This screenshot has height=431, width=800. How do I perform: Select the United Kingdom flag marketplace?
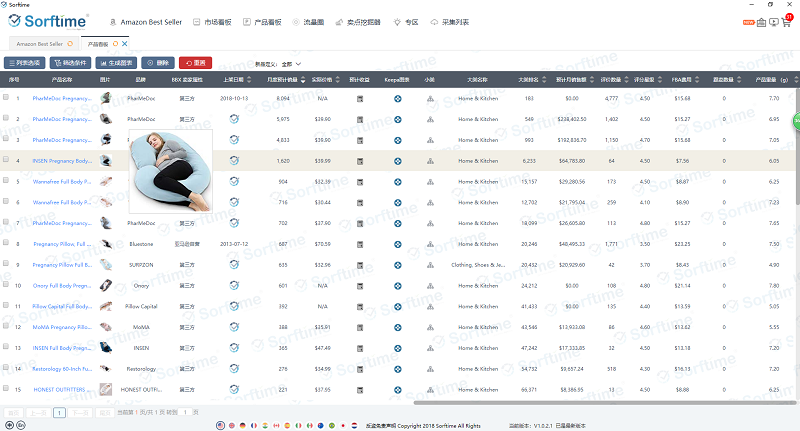pyautogui.click(x=232, y=425)
